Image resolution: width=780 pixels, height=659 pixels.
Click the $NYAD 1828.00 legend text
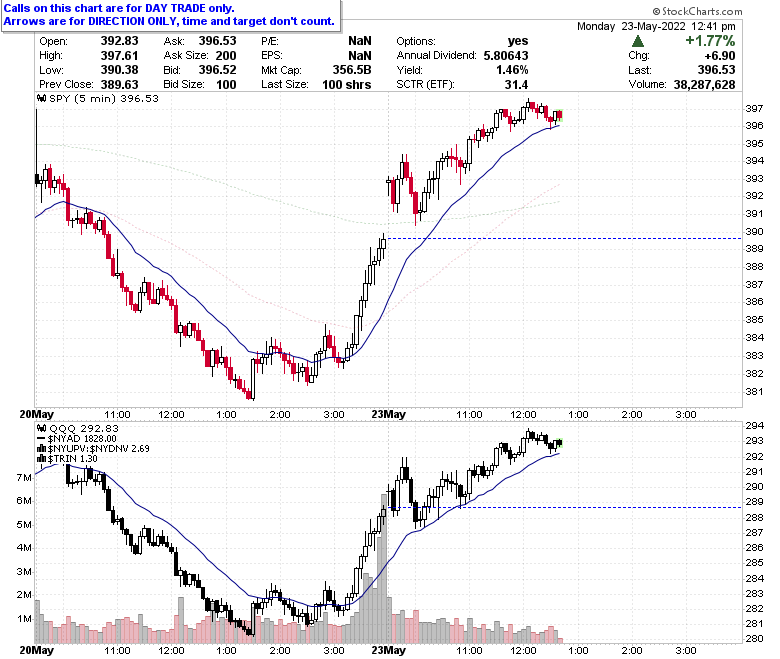click(82, 439)
